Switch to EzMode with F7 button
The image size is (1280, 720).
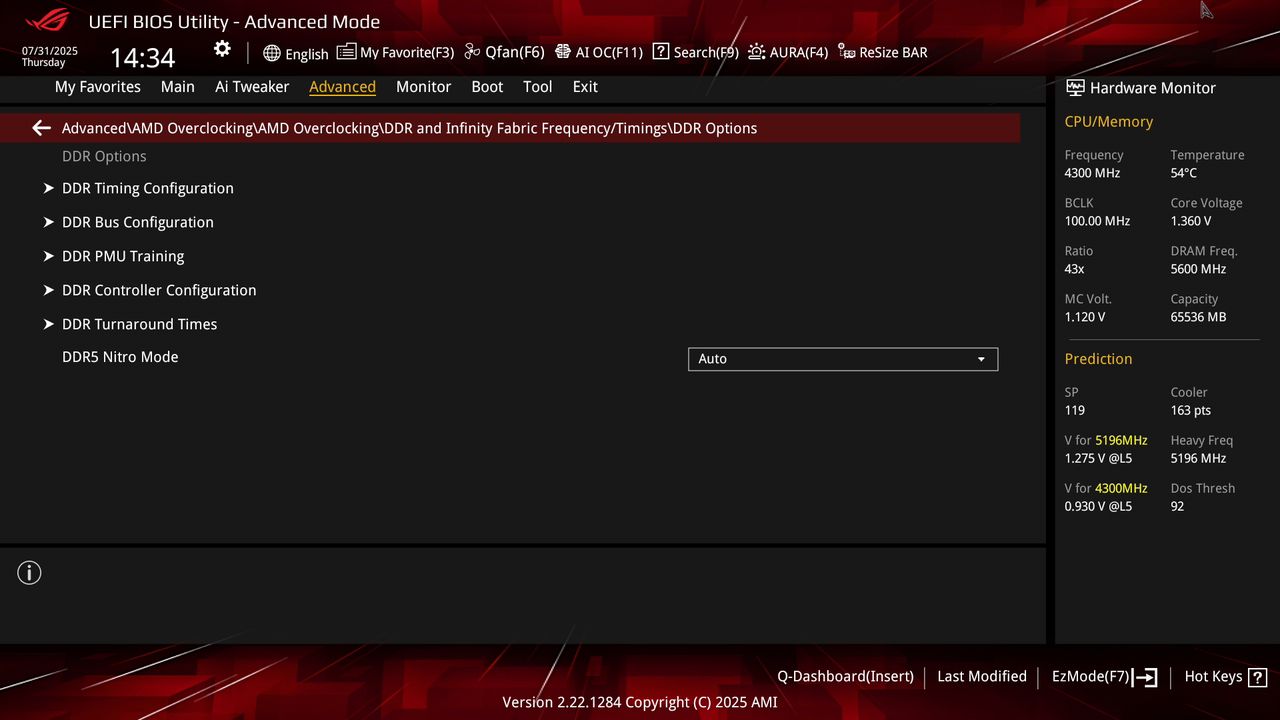[1103, 676]
